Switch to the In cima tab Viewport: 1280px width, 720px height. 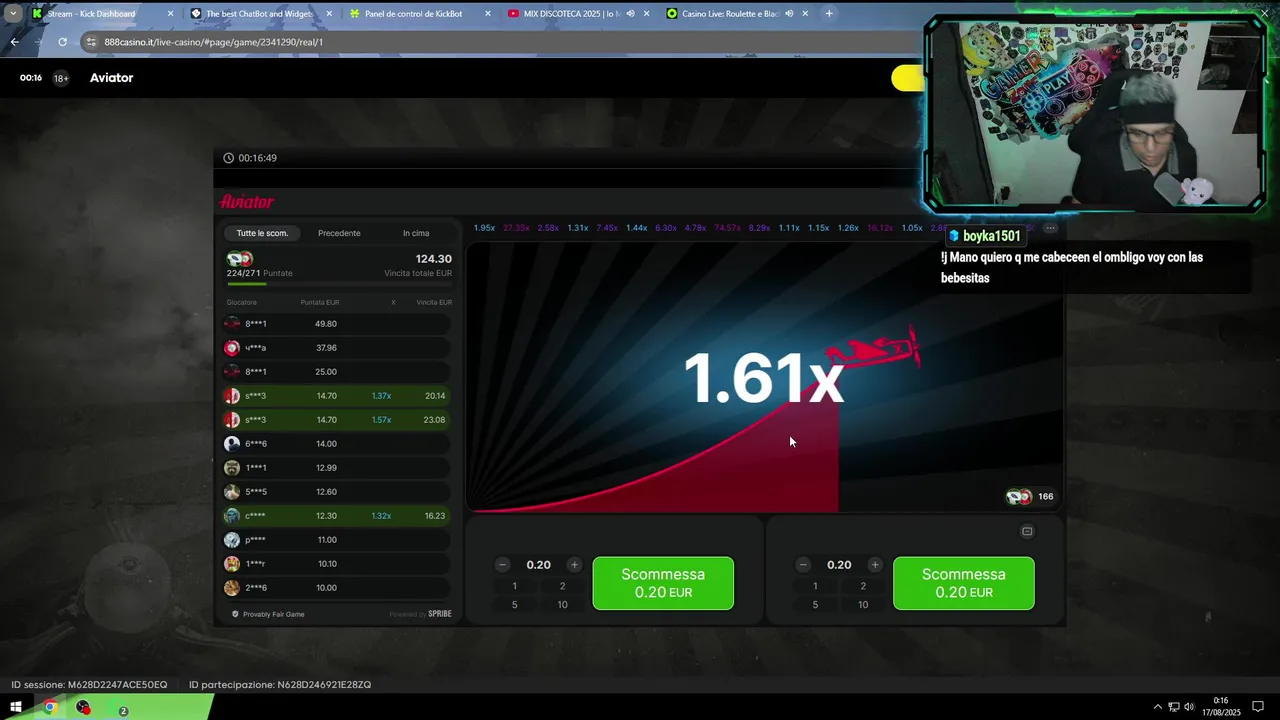[x=416, y=233]
